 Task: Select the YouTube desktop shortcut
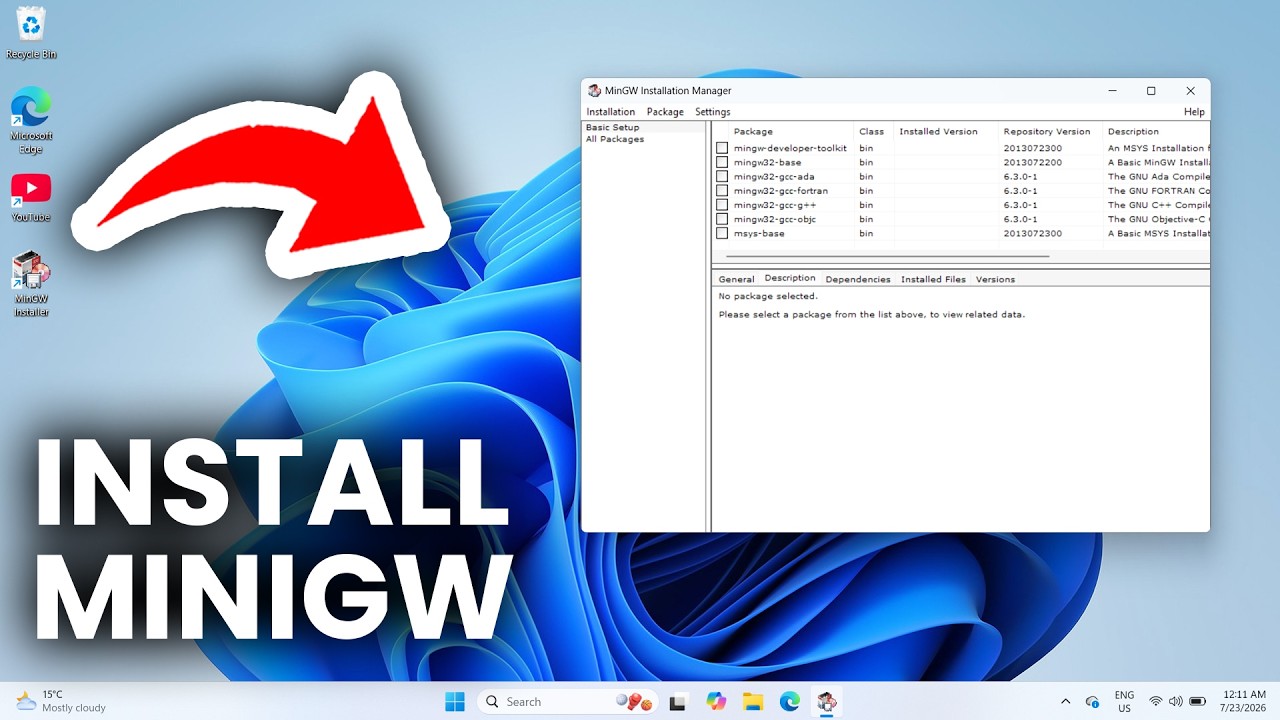(x=31, y=197)
